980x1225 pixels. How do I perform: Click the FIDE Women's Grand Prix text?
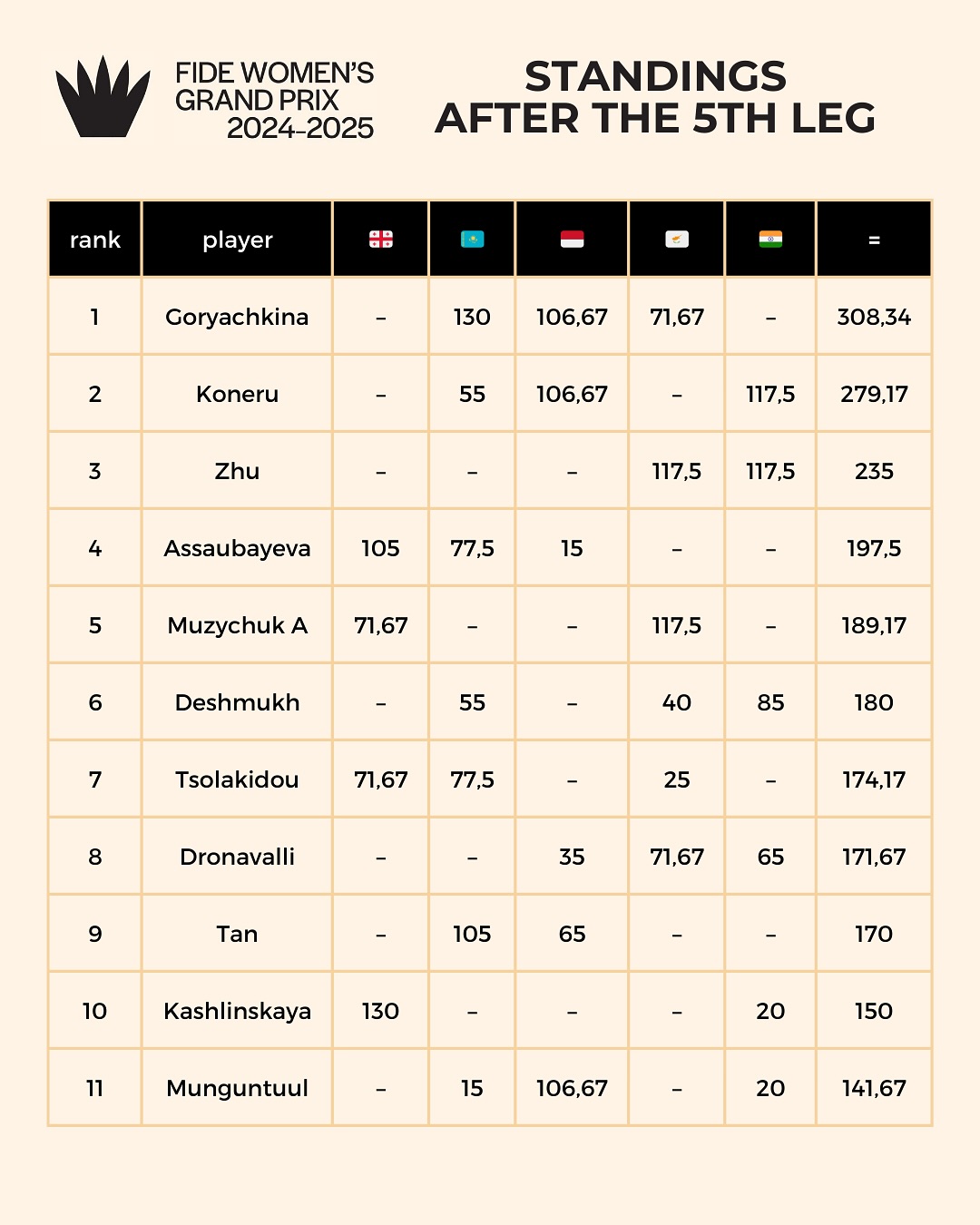point(274,100)
